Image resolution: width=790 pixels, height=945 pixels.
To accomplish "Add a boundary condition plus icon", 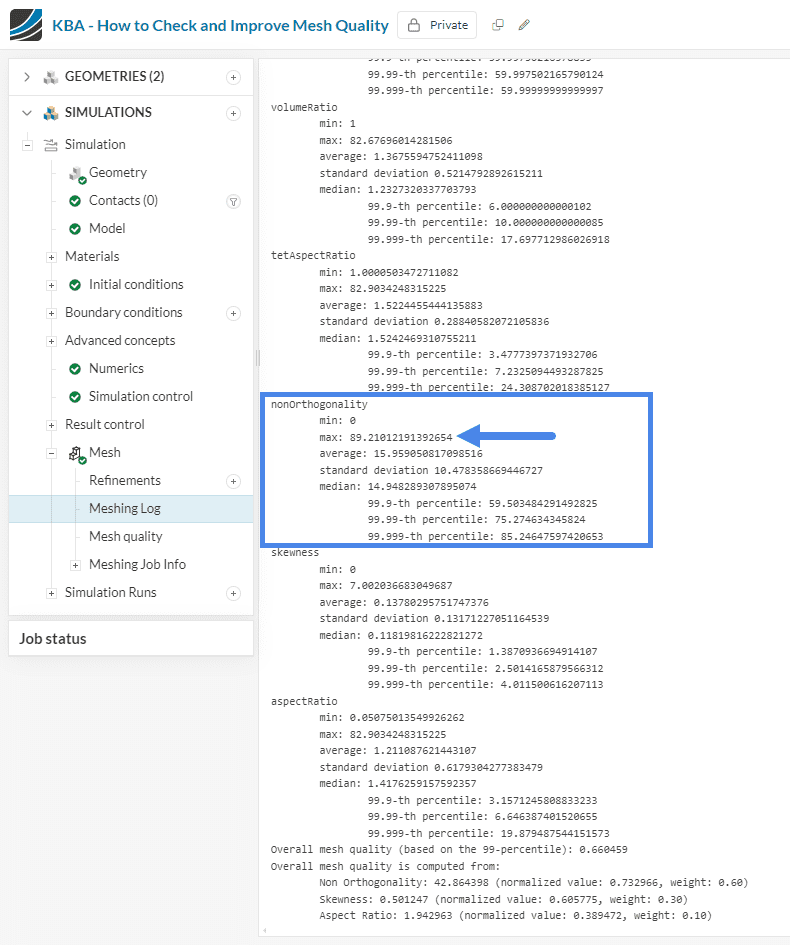I will 233,313.
